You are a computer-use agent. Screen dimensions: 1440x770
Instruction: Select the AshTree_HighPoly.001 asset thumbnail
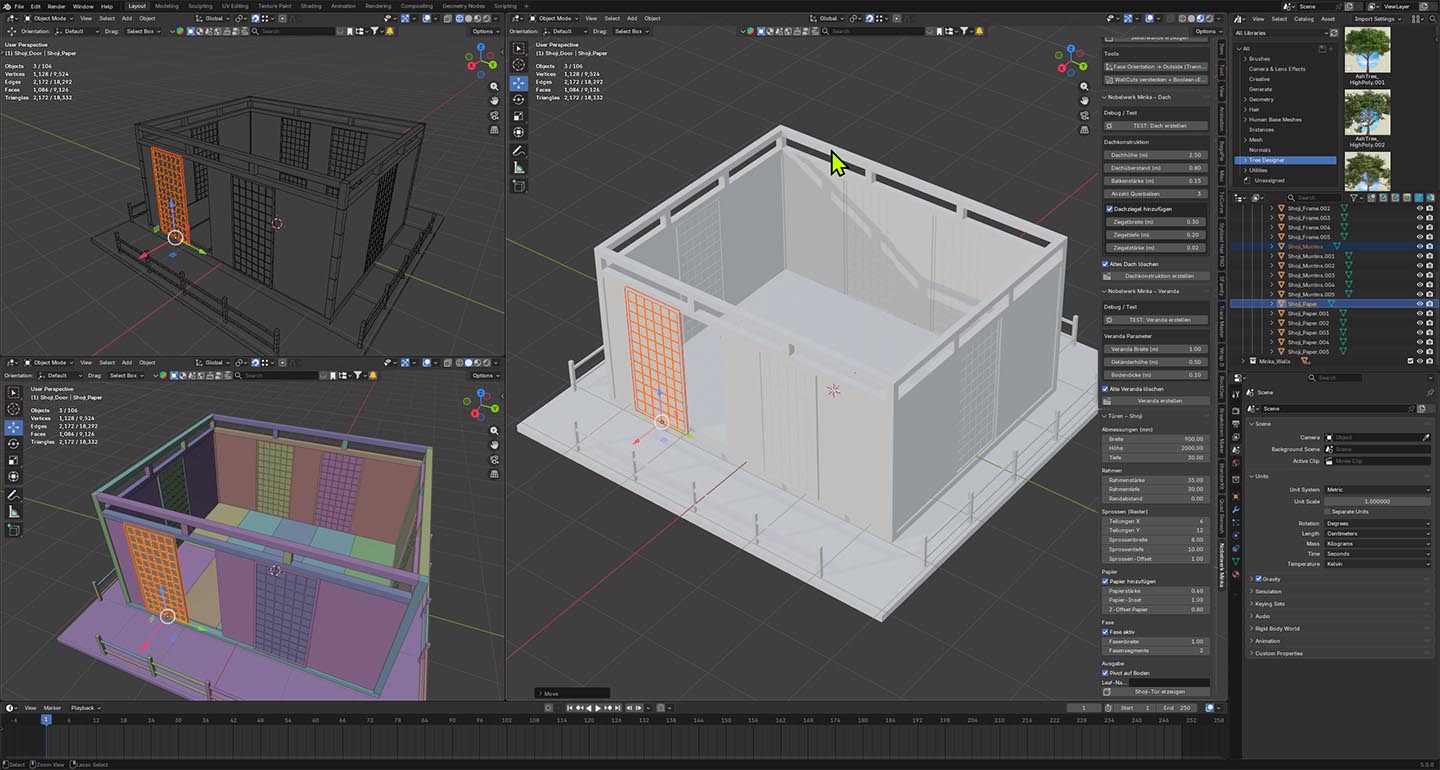tap(1366, 49)
